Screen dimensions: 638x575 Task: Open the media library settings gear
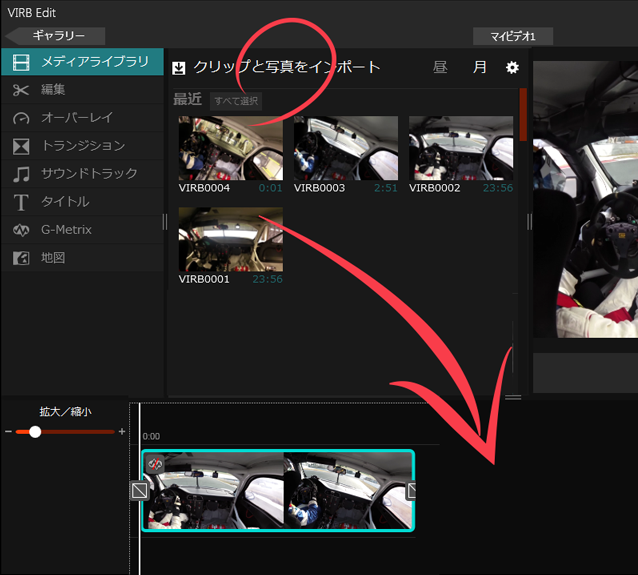tap(512, 68)
